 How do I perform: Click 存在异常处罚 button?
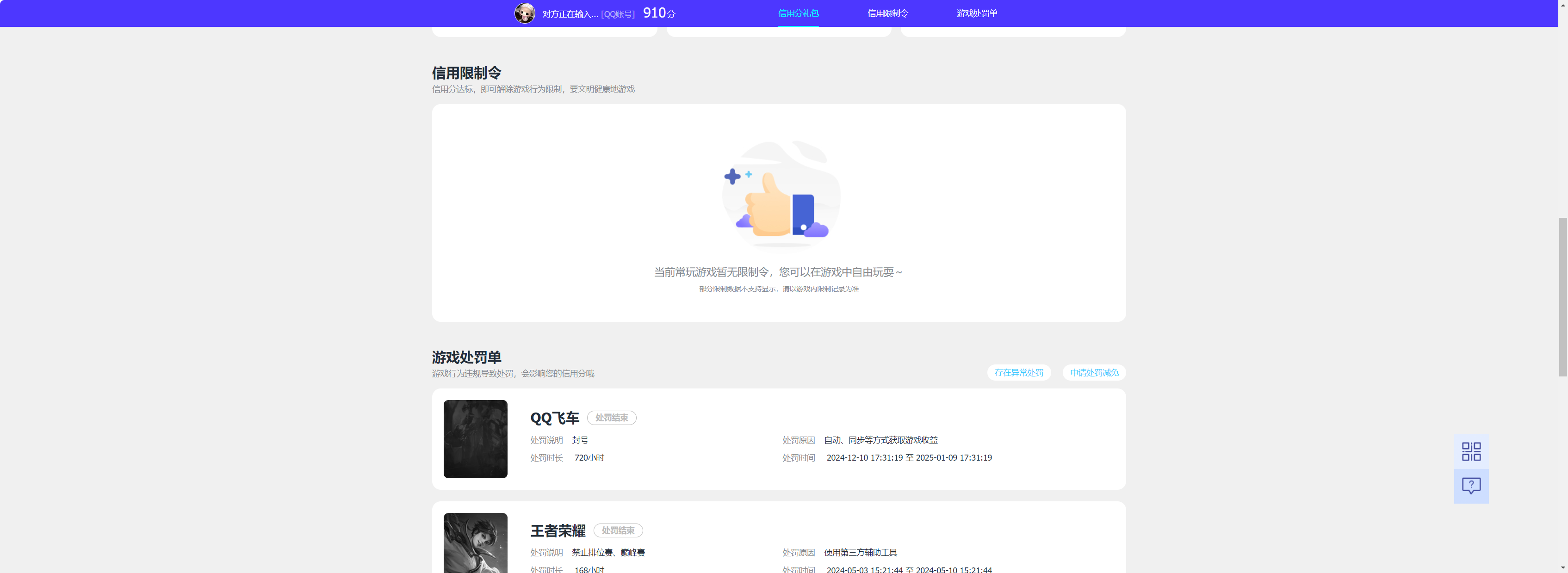click(1018, 372)
